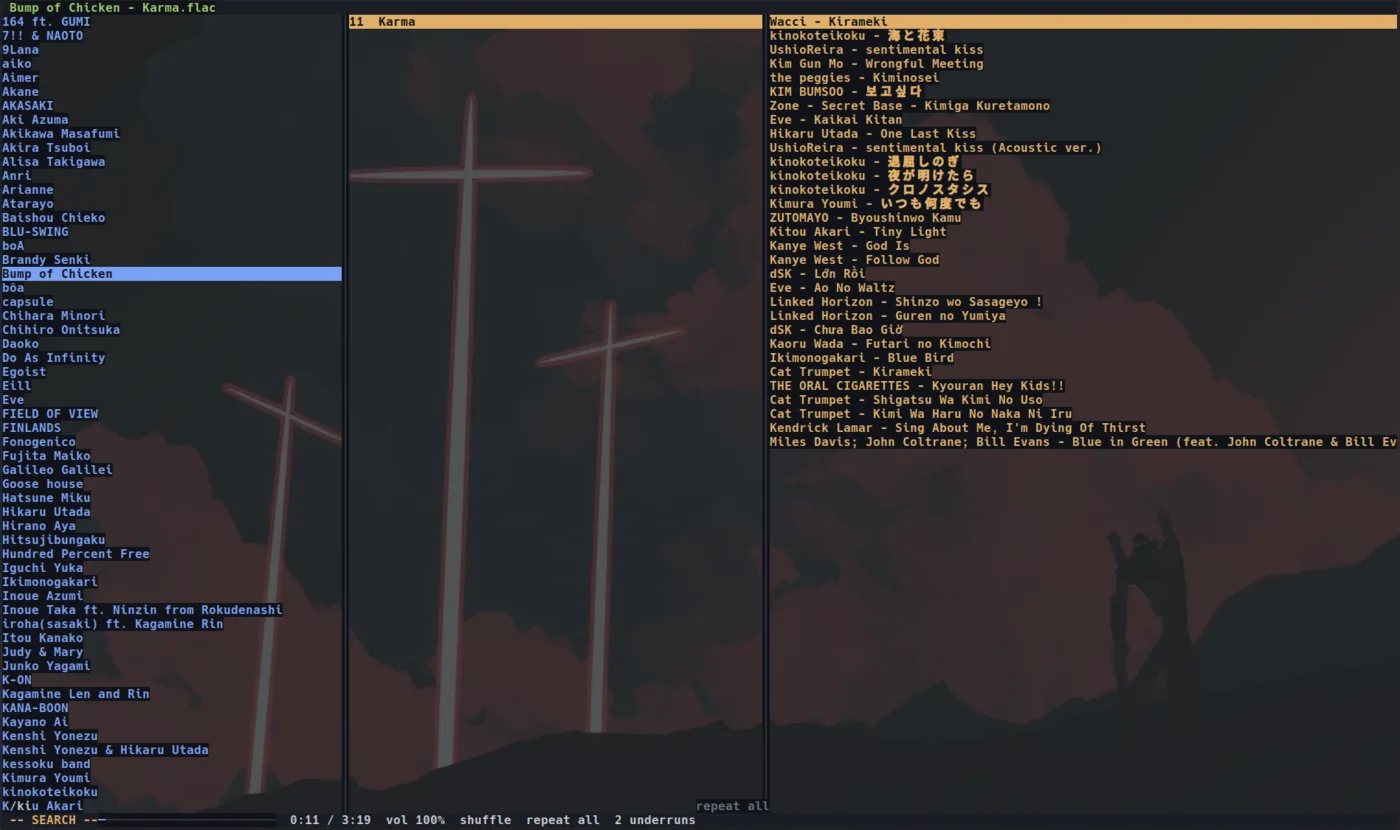Select track 11 Karma in middle pane
The height and width of the screenshot is (830, 1400).
click(x=555, y=21)
